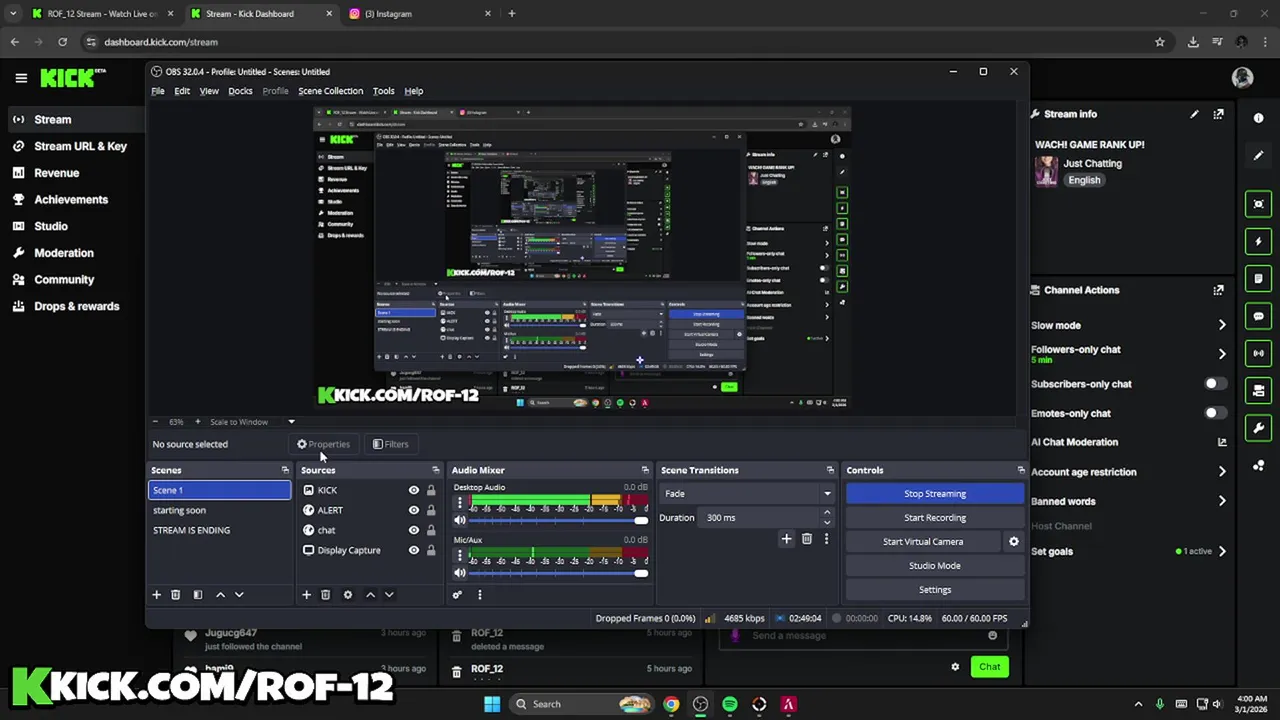Edit Stream info with pencil icon
Viewport: 1280px width, 720px height.
pyautogui.click(x=1194, y=114)
